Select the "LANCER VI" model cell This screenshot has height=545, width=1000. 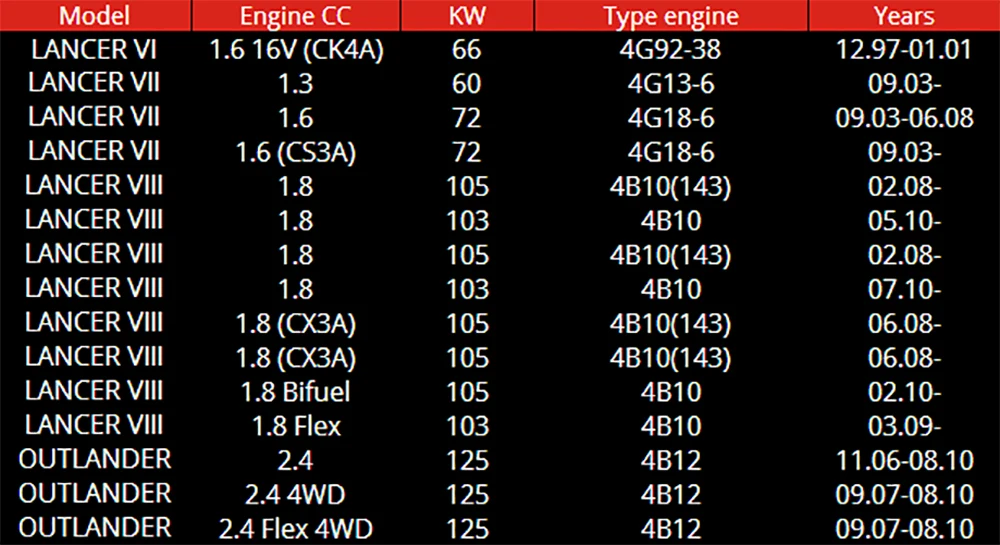pyautogui.click(x=94, y=50)
